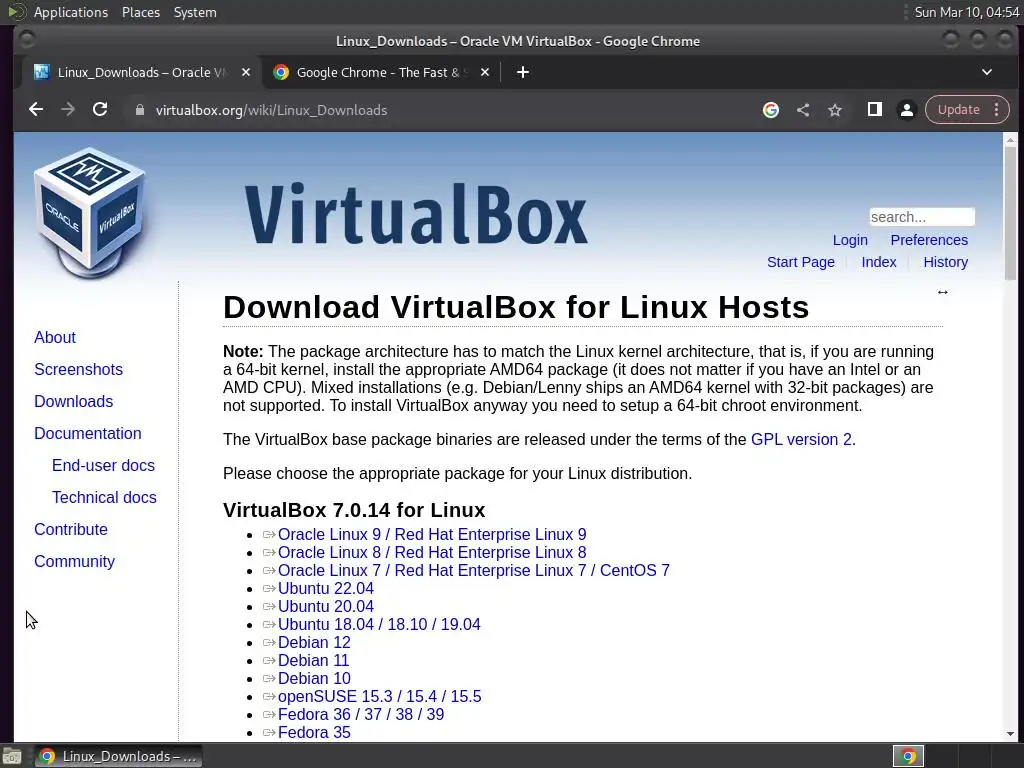Click the VirtualBox cube logo
This screenshot has width=1024, height=768.
(89, 212)
